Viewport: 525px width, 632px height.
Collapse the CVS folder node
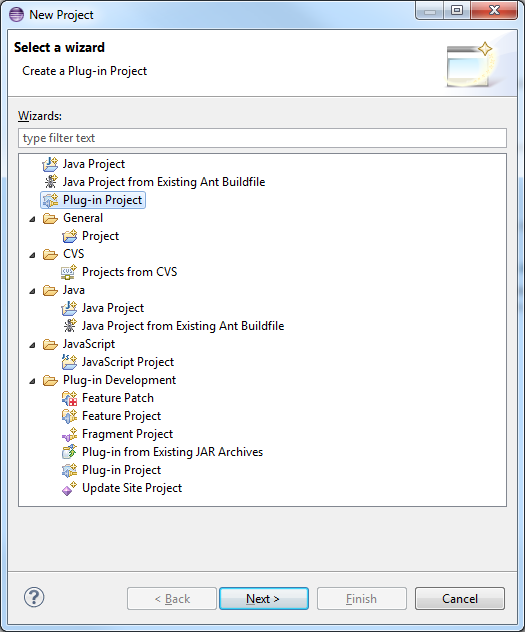click(32, 255)
